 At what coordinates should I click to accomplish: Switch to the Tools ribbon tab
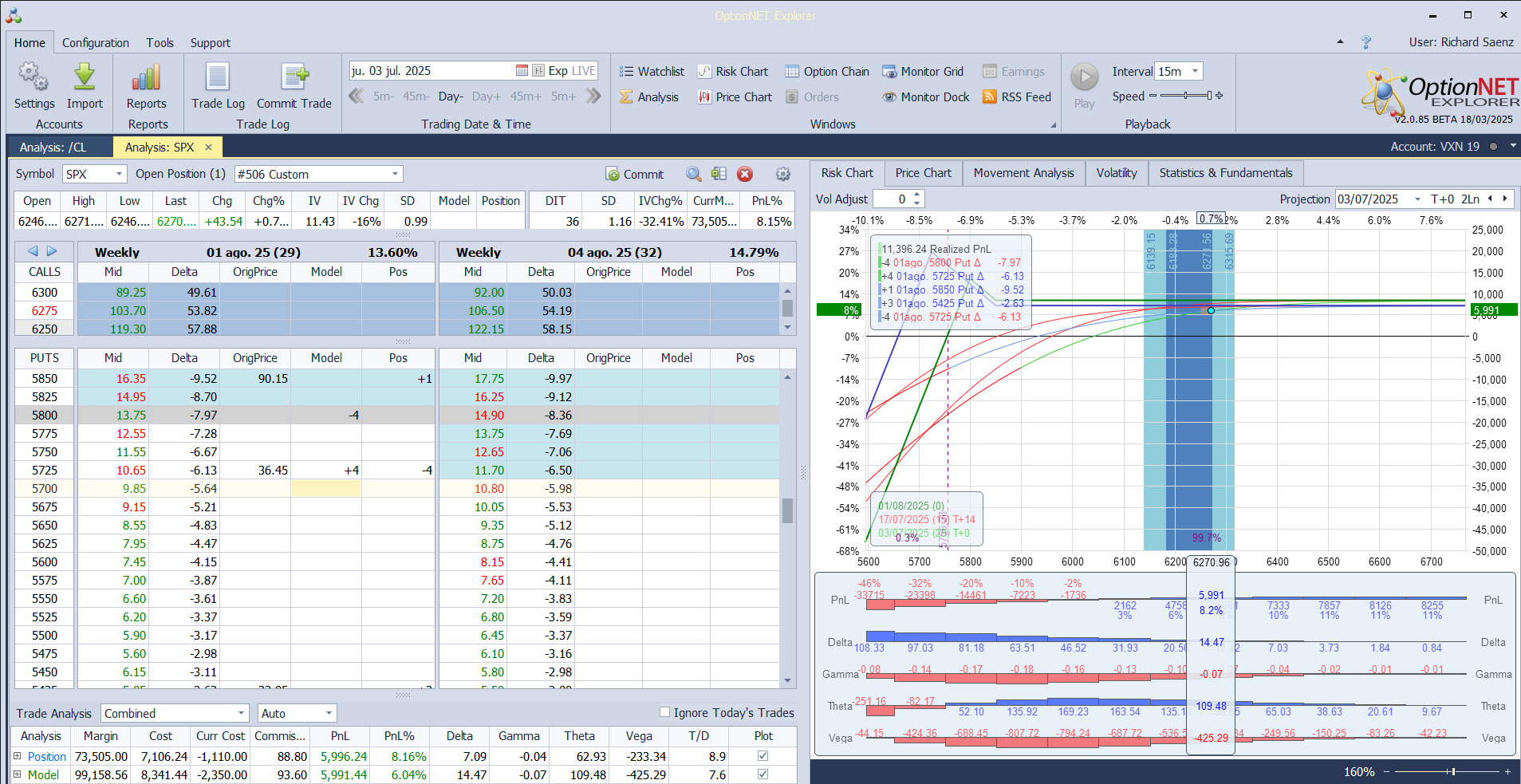click(160, 43)
